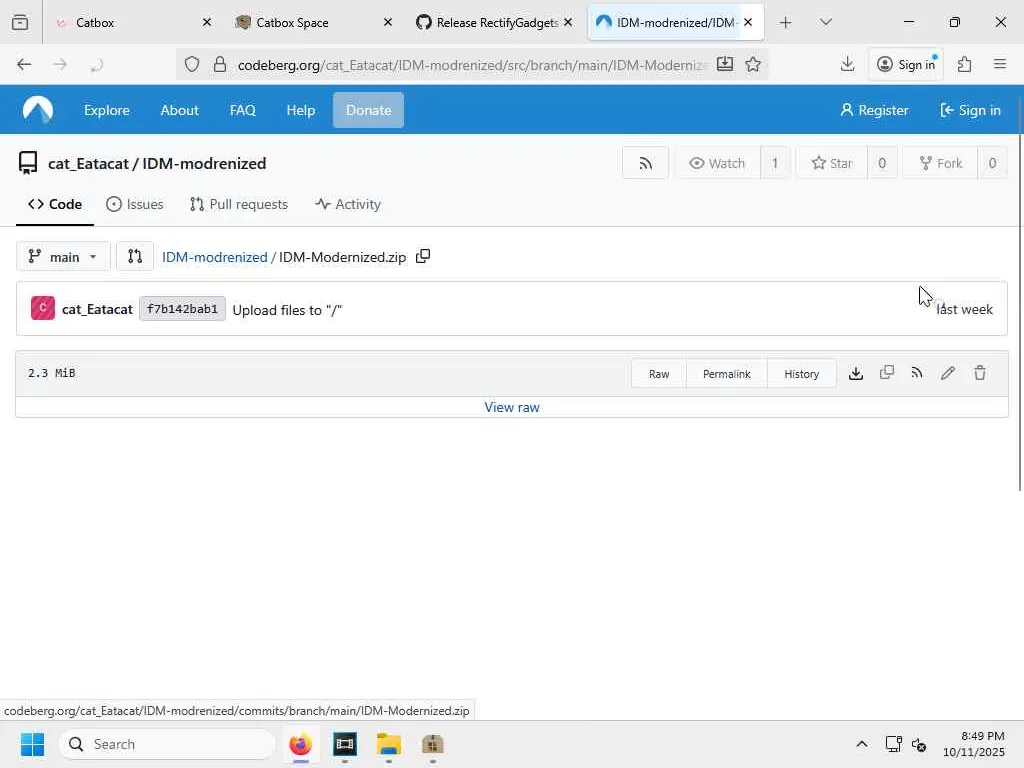
Task: Click the Permalink button
Action: 726,374
